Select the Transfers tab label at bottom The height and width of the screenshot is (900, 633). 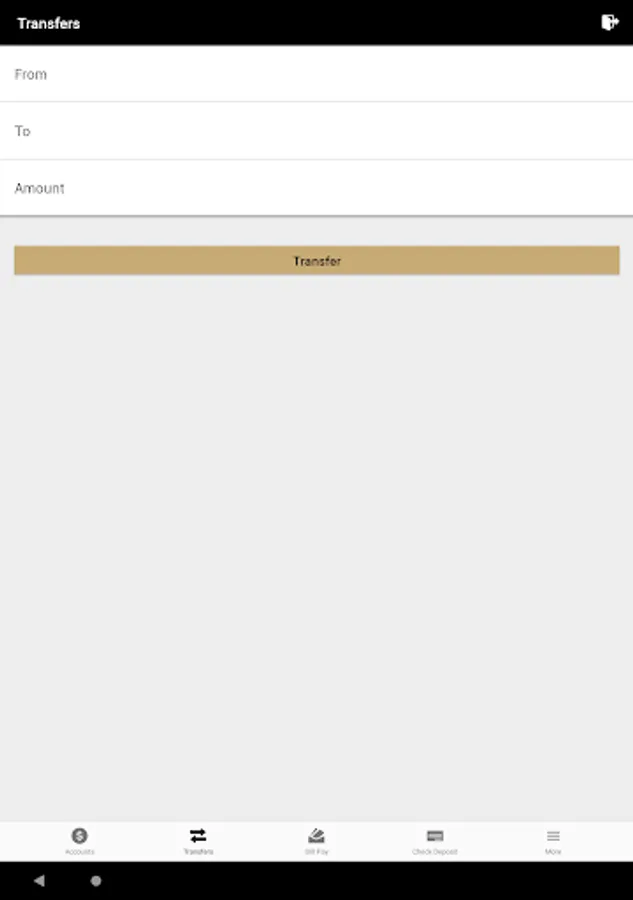pos(198,852)
